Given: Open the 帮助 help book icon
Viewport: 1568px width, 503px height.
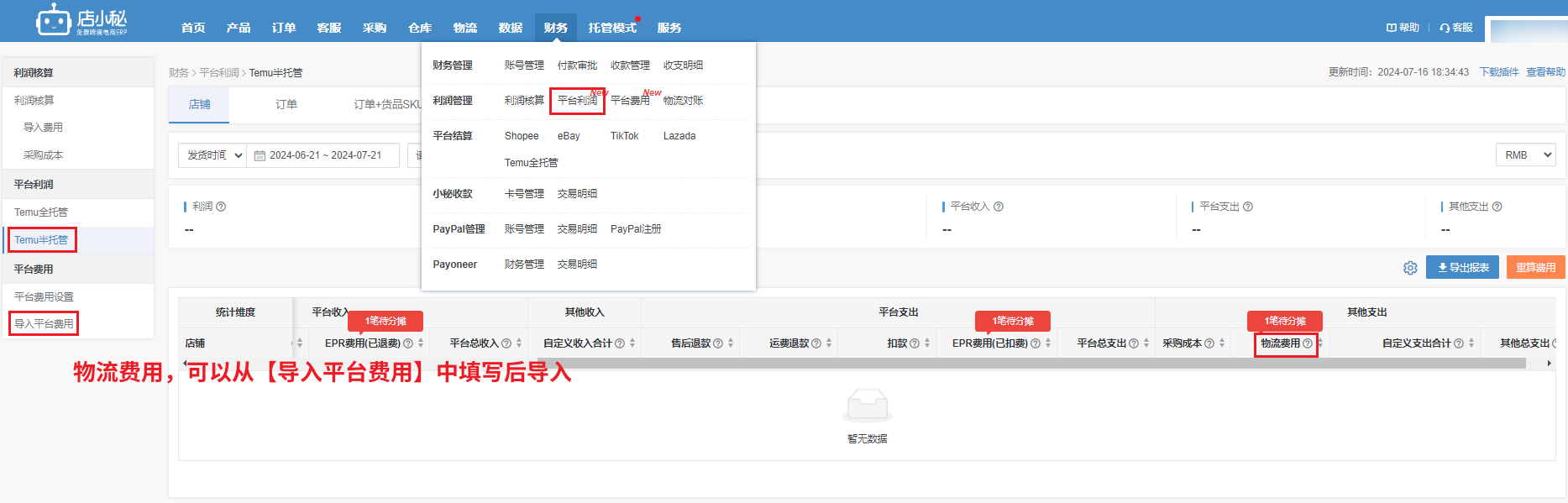Looking at the screenshot, I should tap(1391, 28).
